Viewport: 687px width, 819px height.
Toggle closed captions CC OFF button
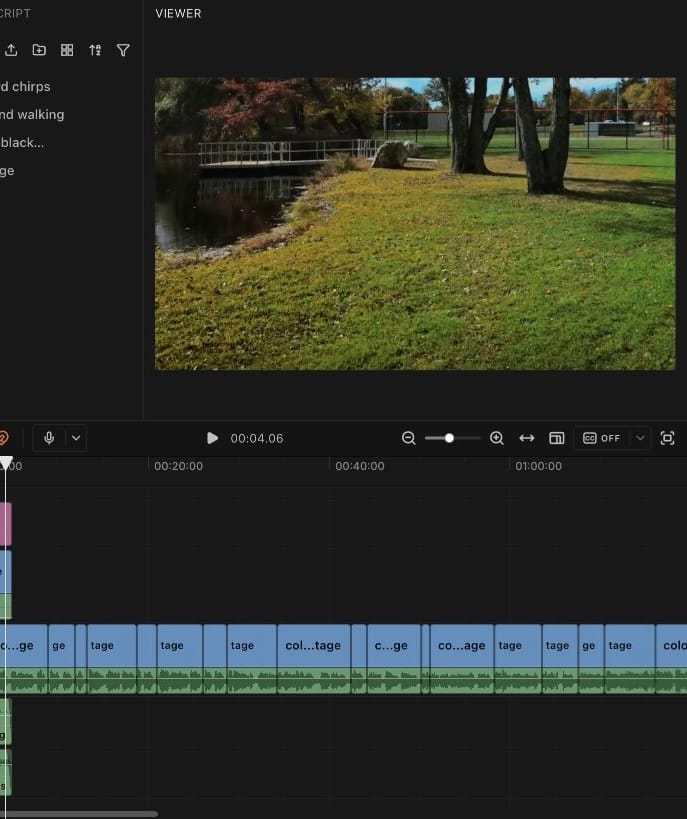pos(602,438)
